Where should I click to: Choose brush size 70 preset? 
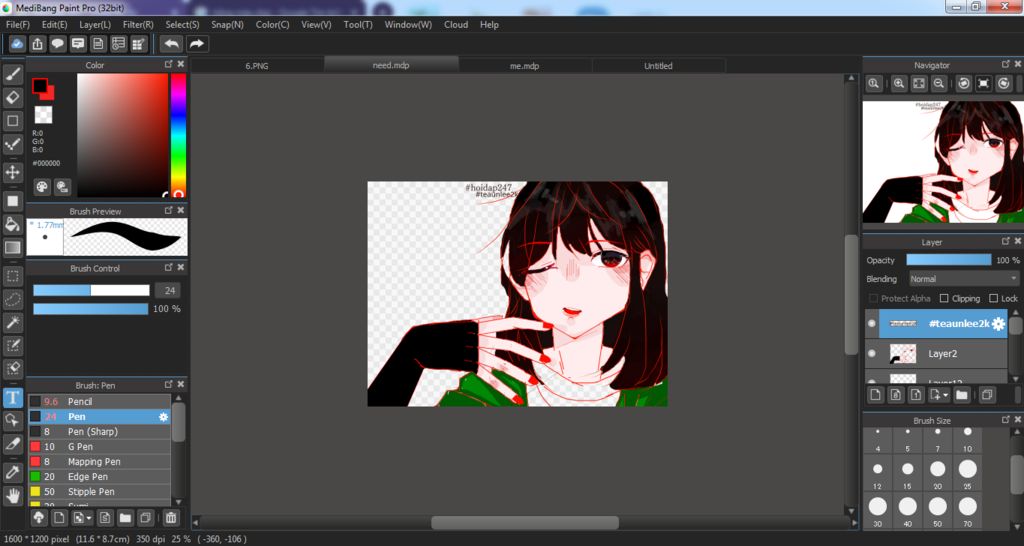pos(968,510)
